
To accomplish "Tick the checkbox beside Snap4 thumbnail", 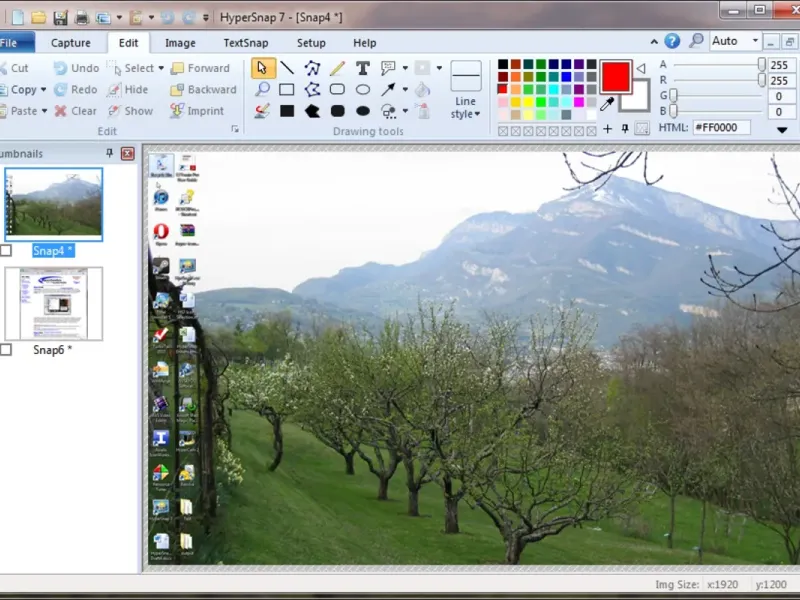I will 6,251.
